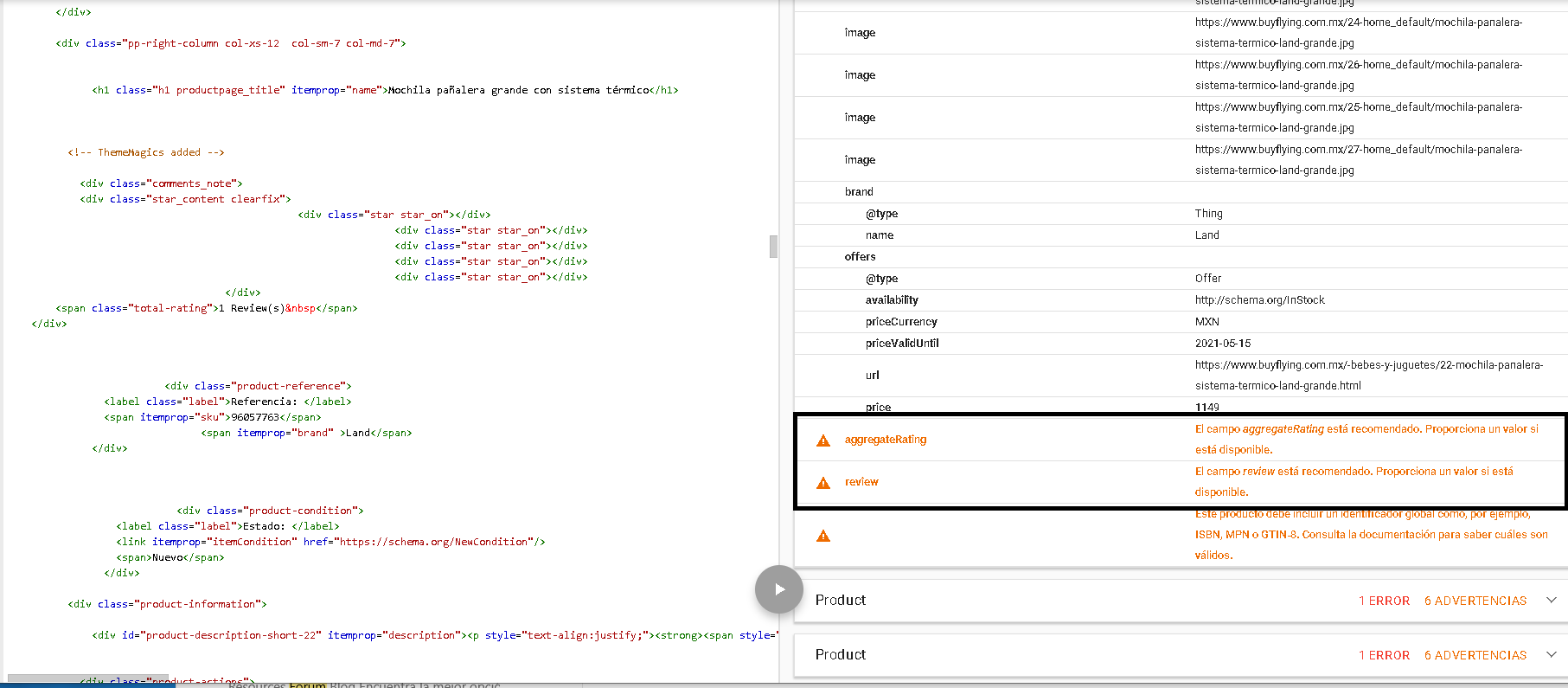Click the product-description-short-22 code line
Screen dimensions: 1568x688
435,635
